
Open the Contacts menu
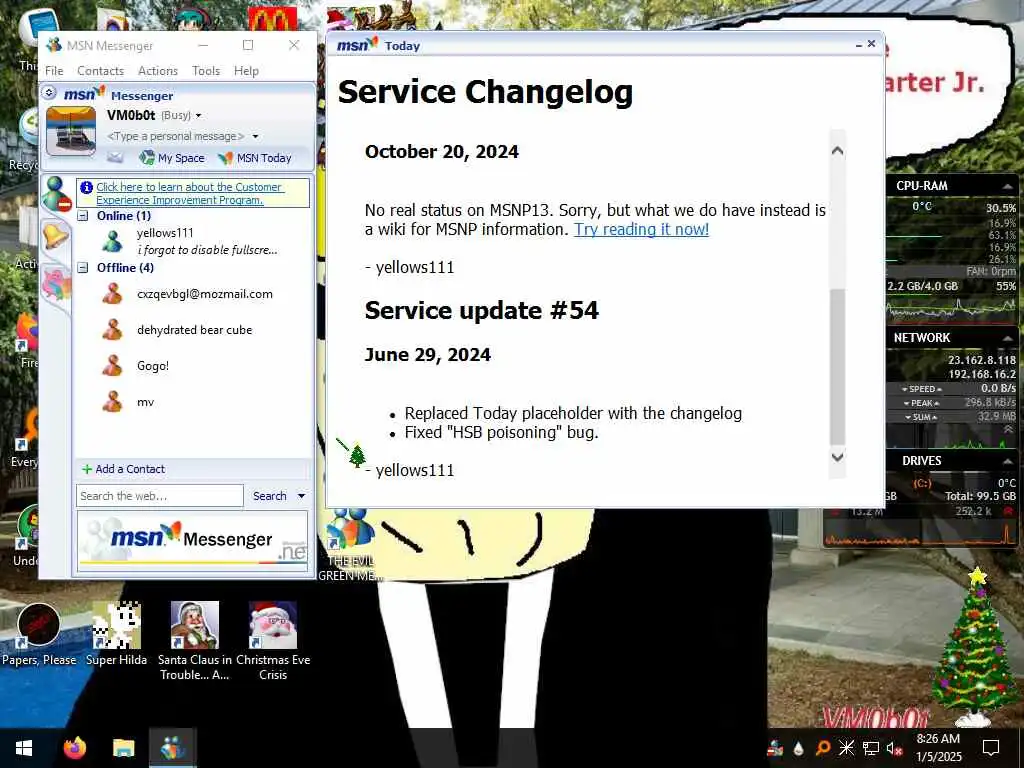[x=100, y=71]
